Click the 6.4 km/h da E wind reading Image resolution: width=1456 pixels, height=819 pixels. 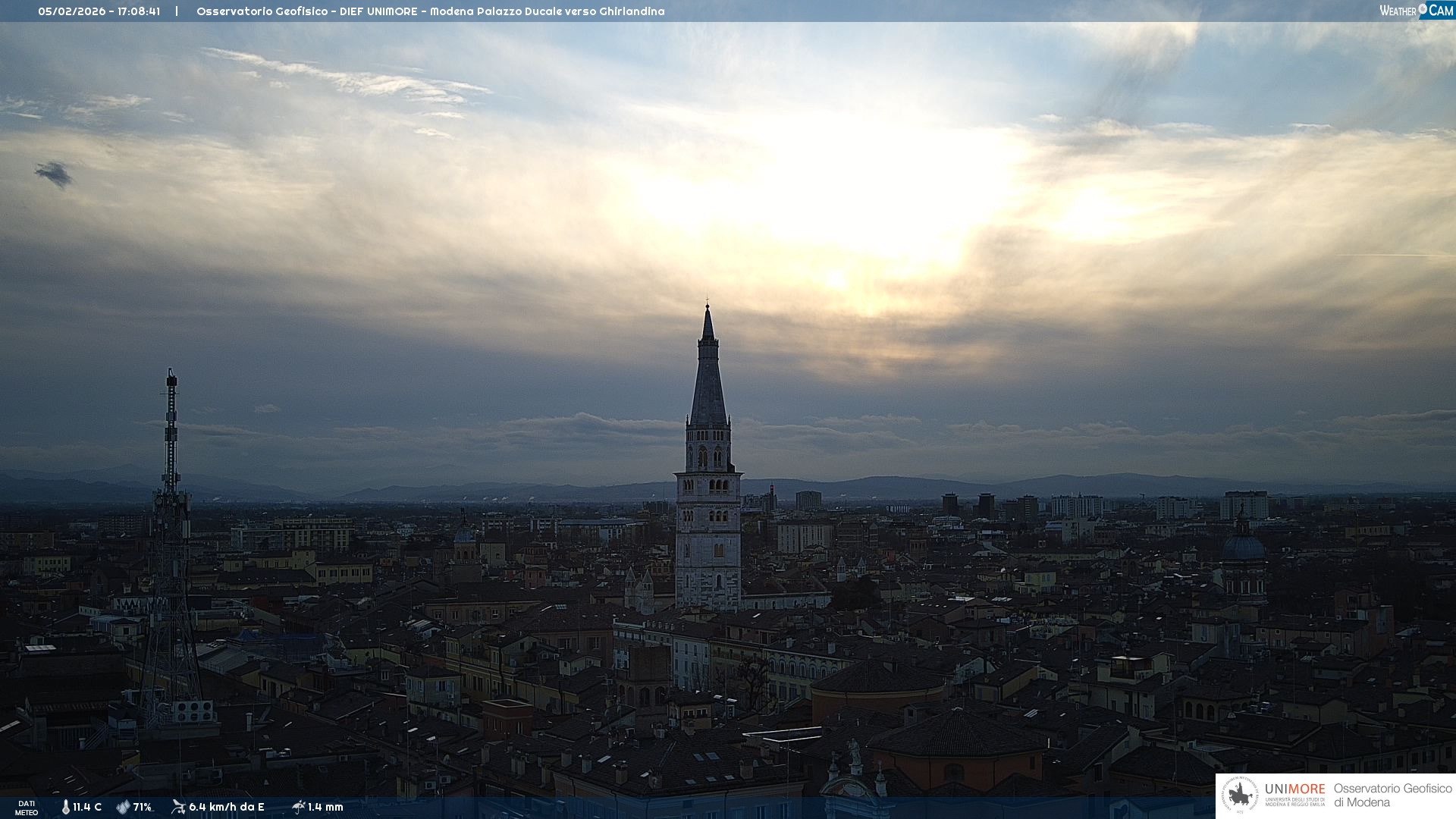click(227, 807)
